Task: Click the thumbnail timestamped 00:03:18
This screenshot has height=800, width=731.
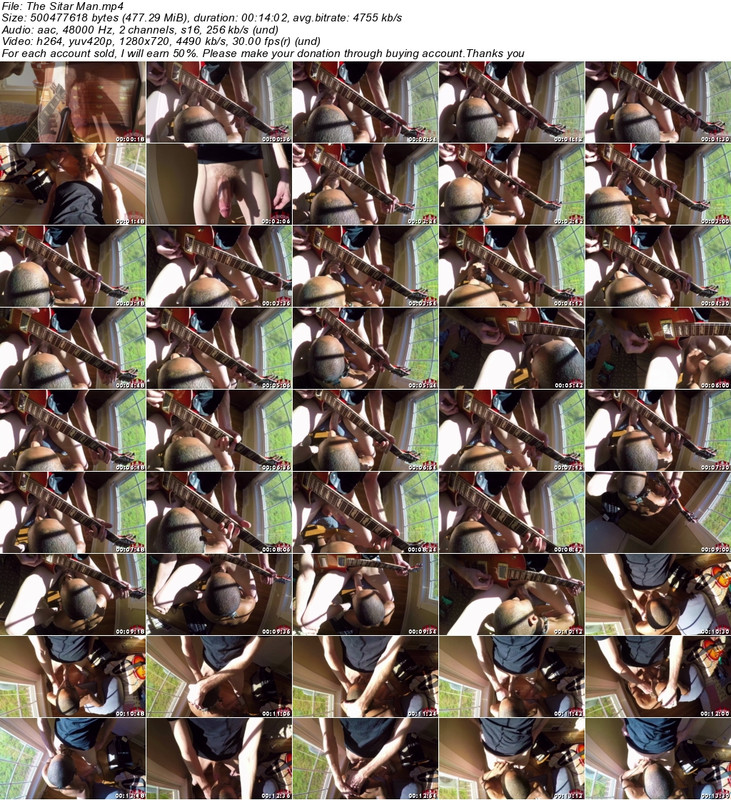Action: point(73,266)
